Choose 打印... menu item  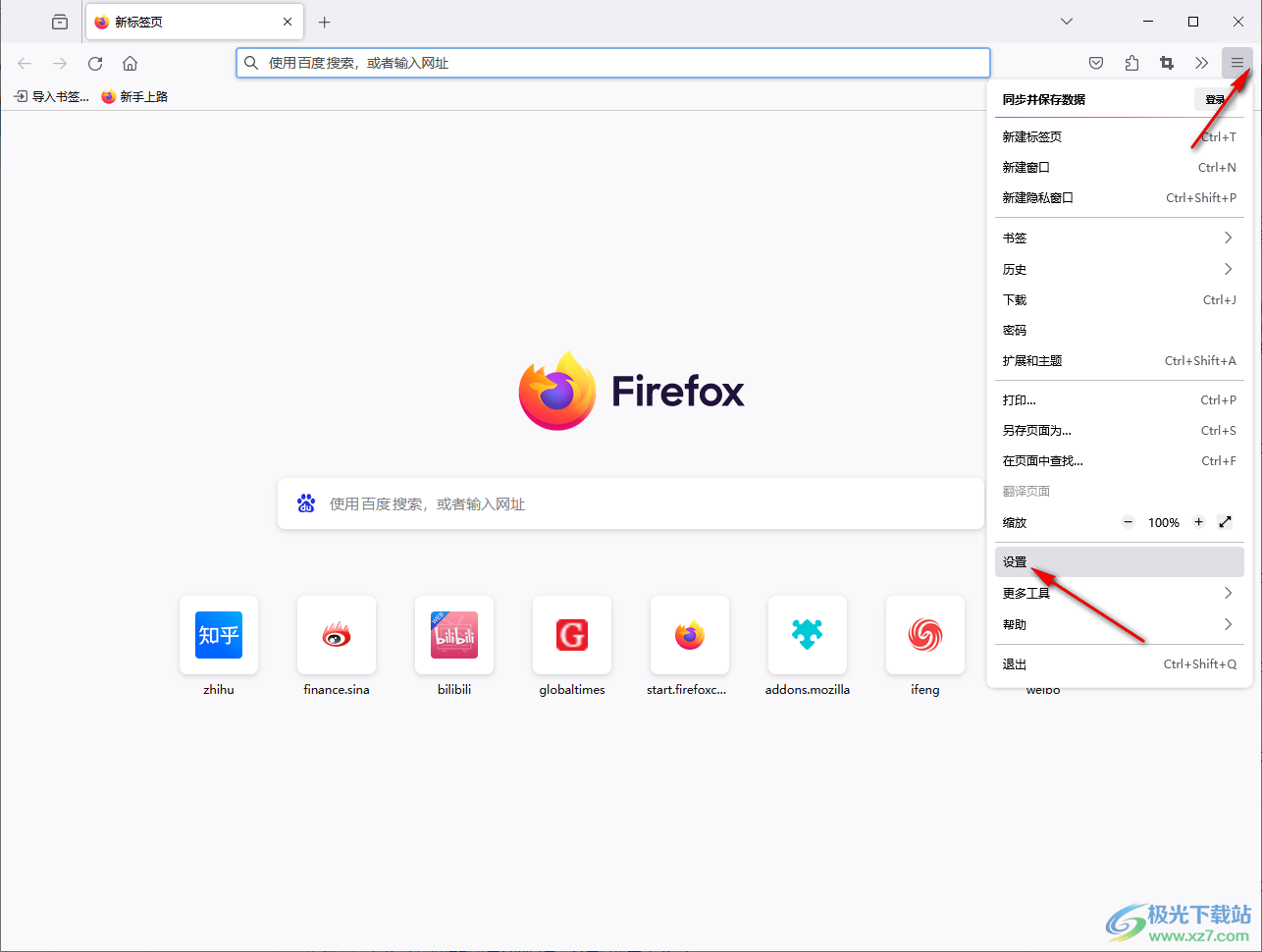pyautogui.click(x=1119, y=400)
